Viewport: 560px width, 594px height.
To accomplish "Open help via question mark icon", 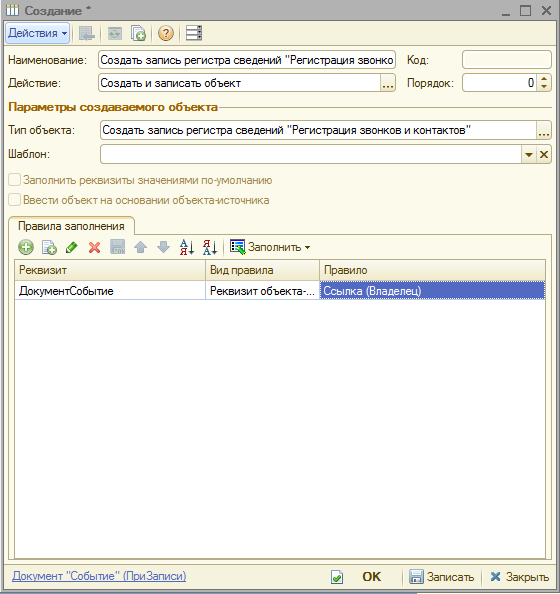I will click(x=166, y=33).
